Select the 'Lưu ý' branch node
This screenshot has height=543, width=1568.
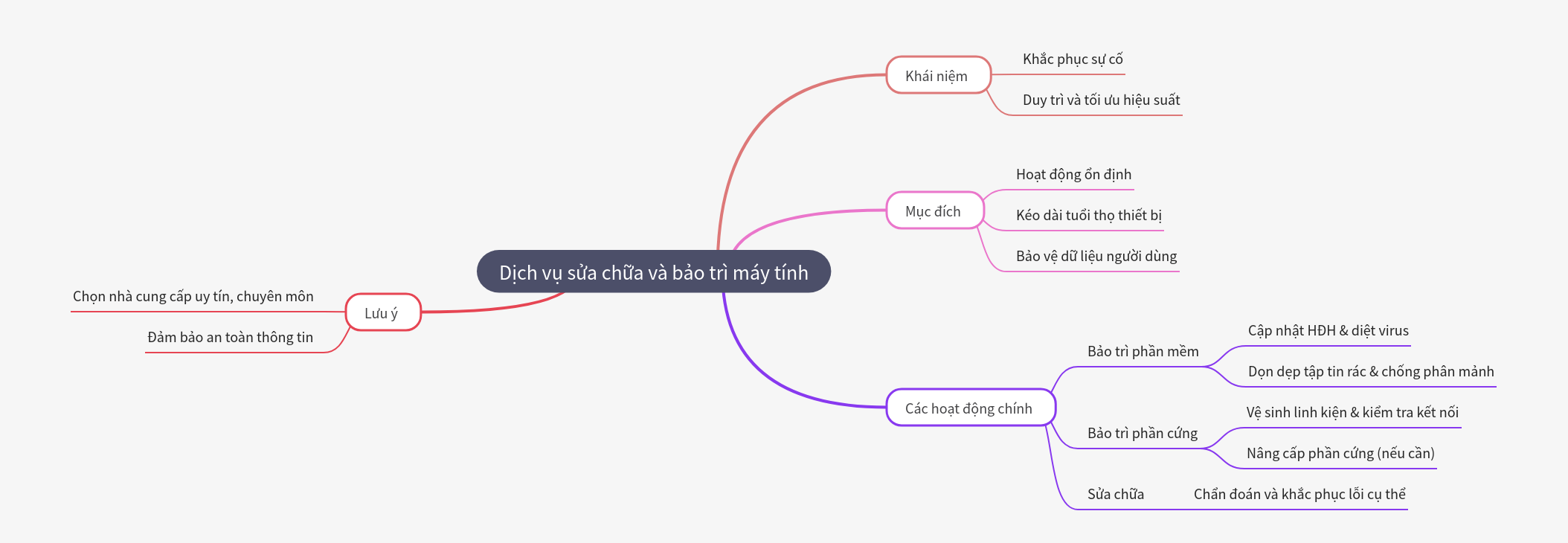pos(382,313)
